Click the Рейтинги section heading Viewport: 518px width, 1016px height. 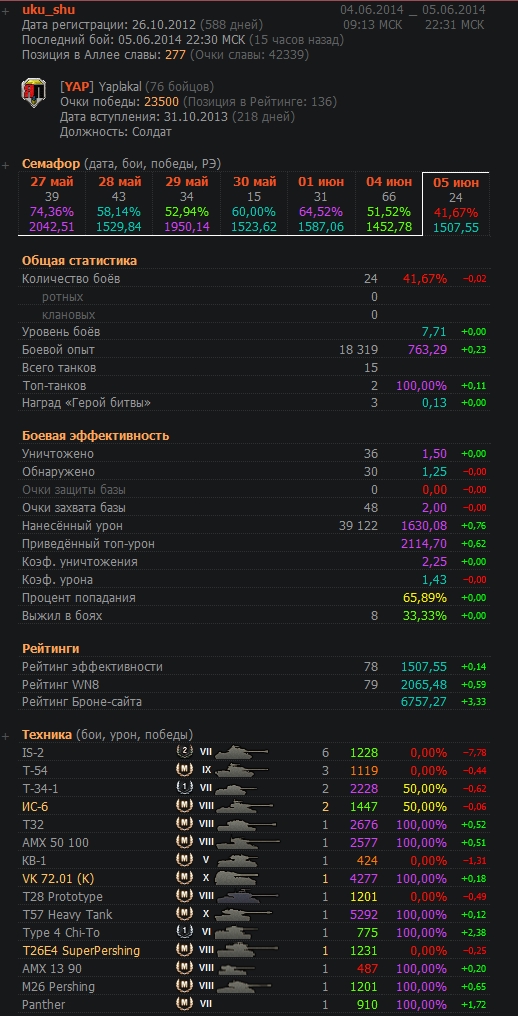tap(51, 649)
